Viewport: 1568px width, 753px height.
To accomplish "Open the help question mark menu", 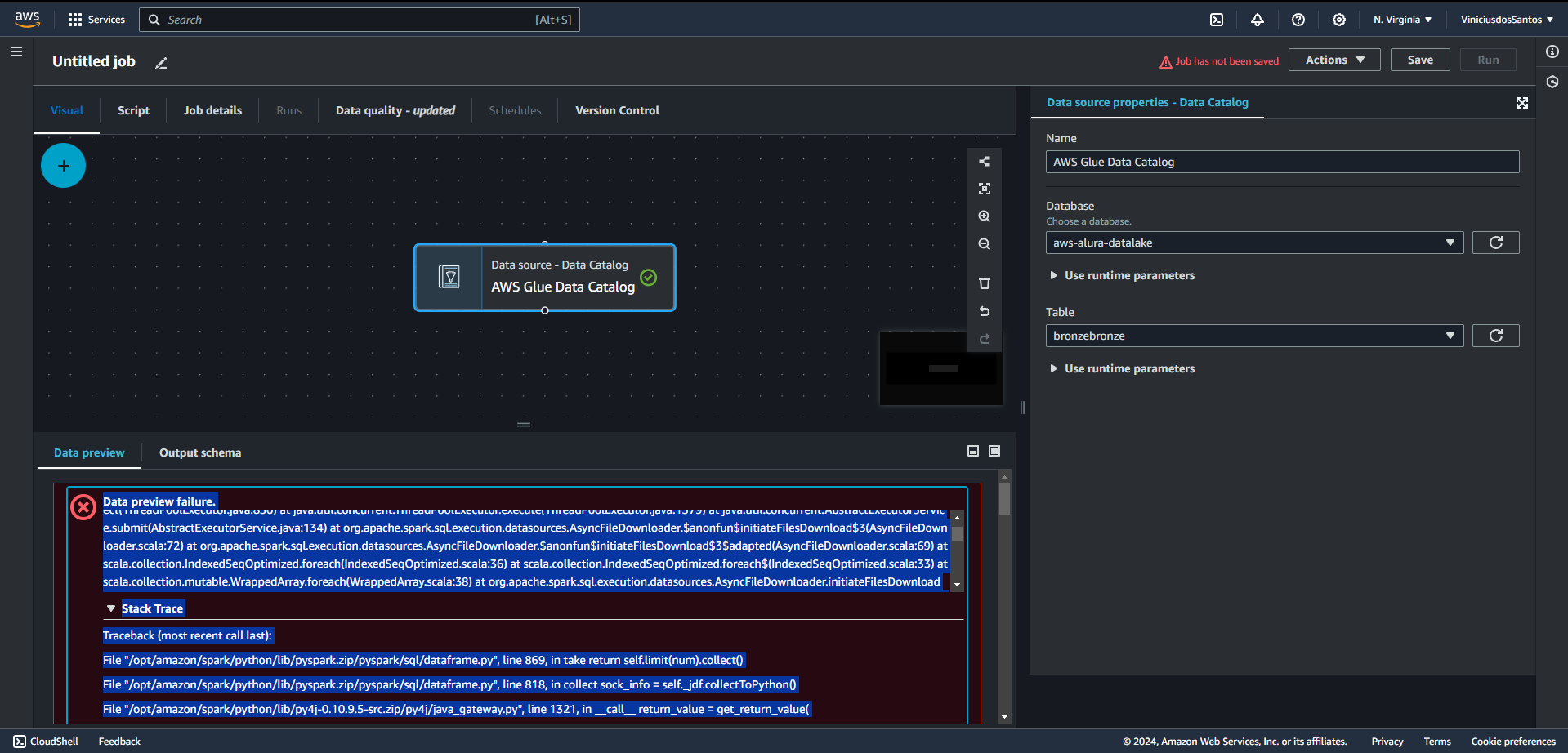I will coord(1298,20).
